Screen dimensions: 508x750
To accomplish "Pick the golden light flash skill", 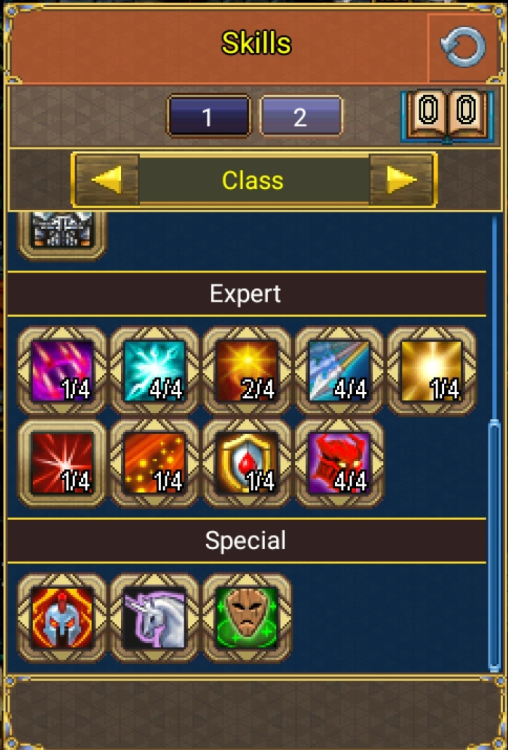I will [x=431, y=370].
